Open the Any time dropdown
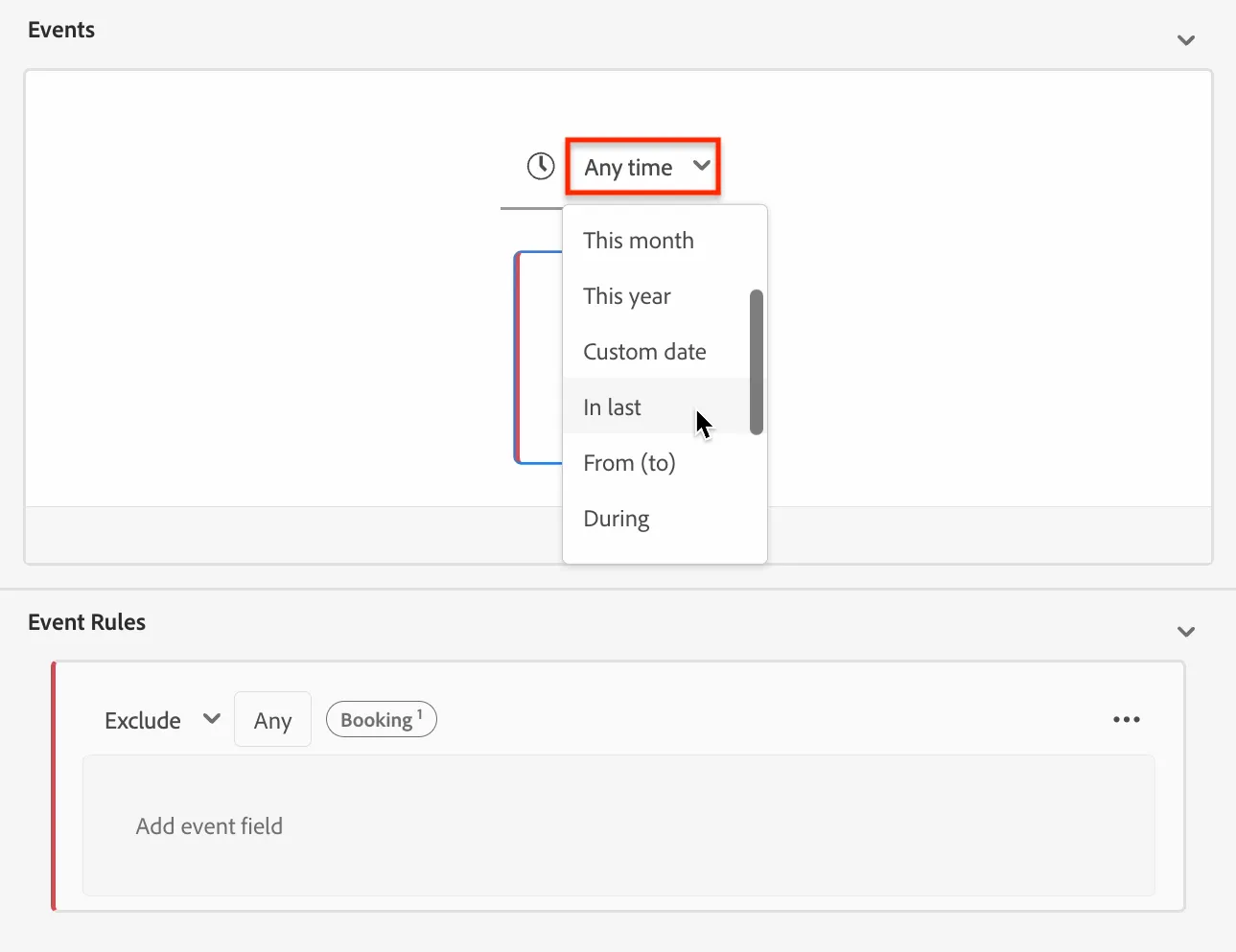This screenshot has width=1236, height=952. pos(643,167)
